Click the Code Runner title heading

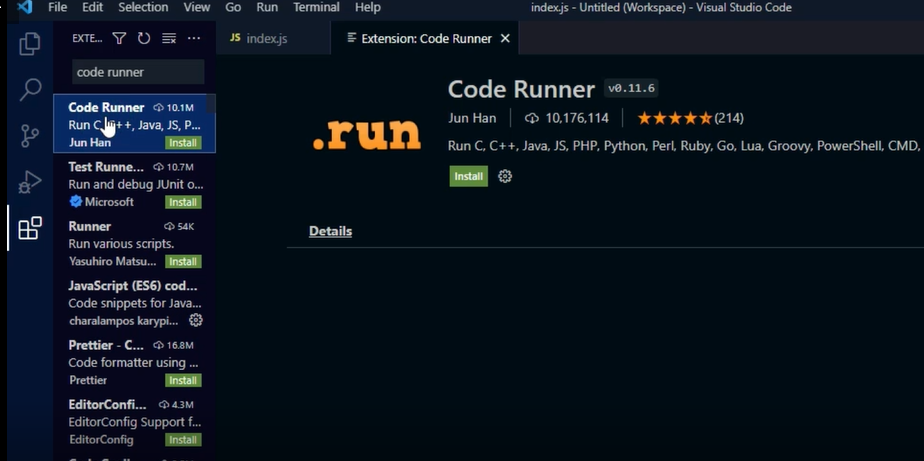[x=521, y=90]
